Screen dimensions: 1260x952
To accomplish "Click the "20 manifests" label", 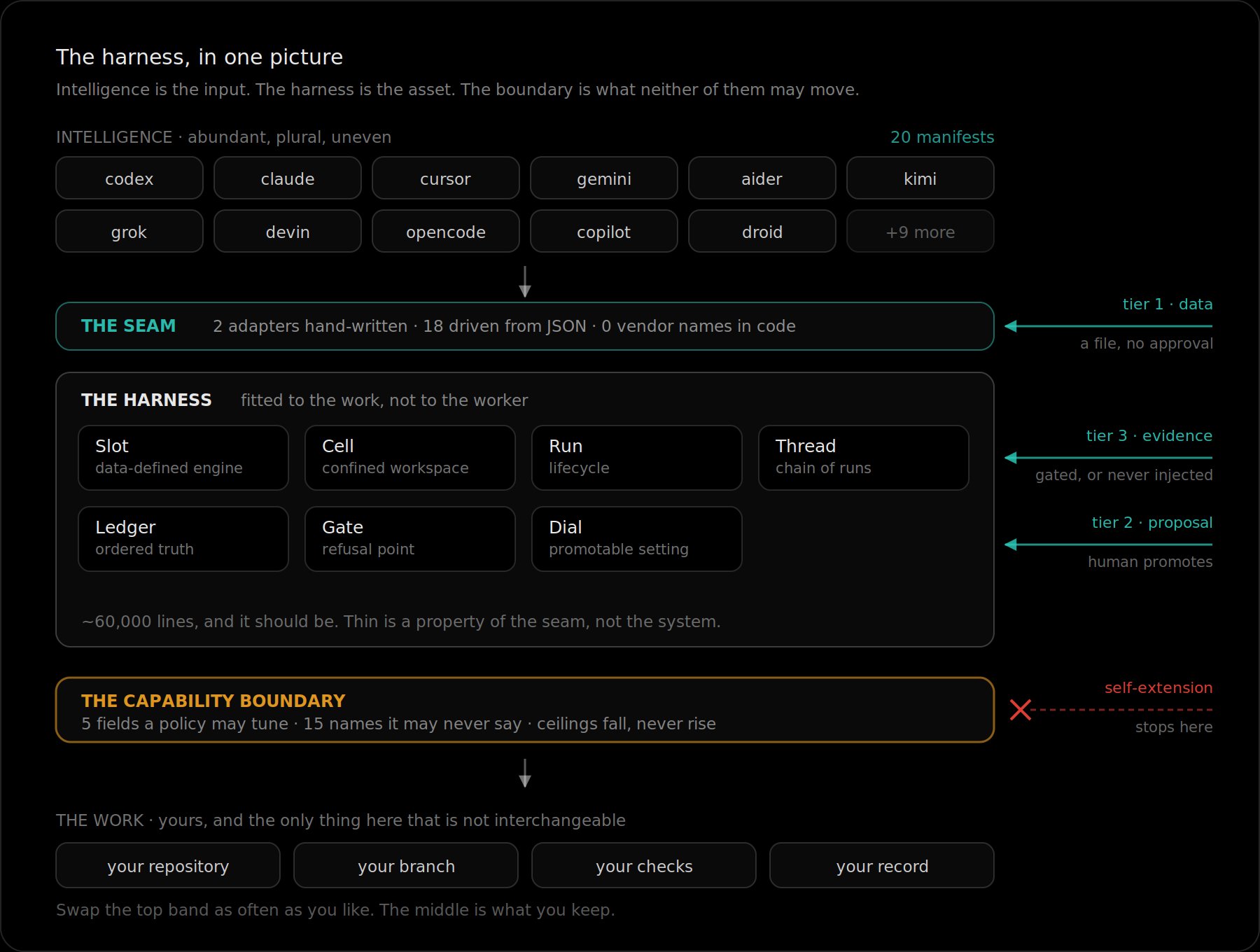I will point(942,137).
